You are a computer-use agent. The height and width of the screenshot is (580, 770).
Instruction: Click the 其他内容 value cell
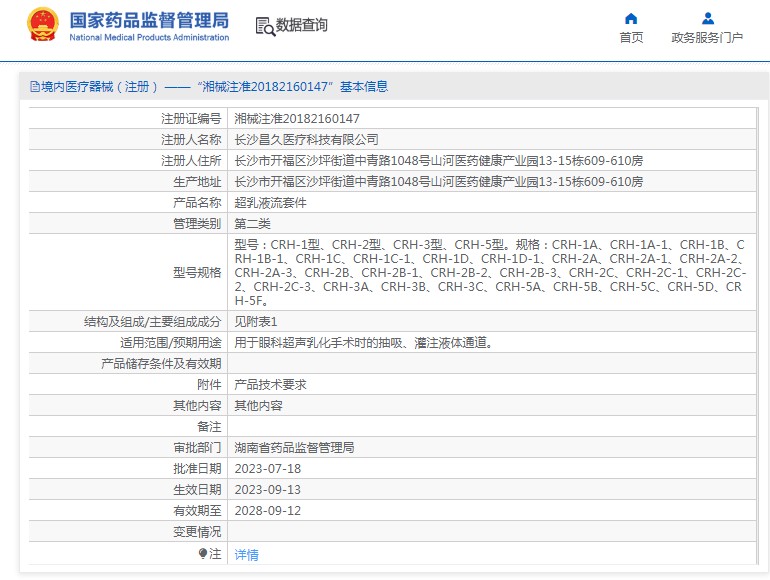coord(258,406)
